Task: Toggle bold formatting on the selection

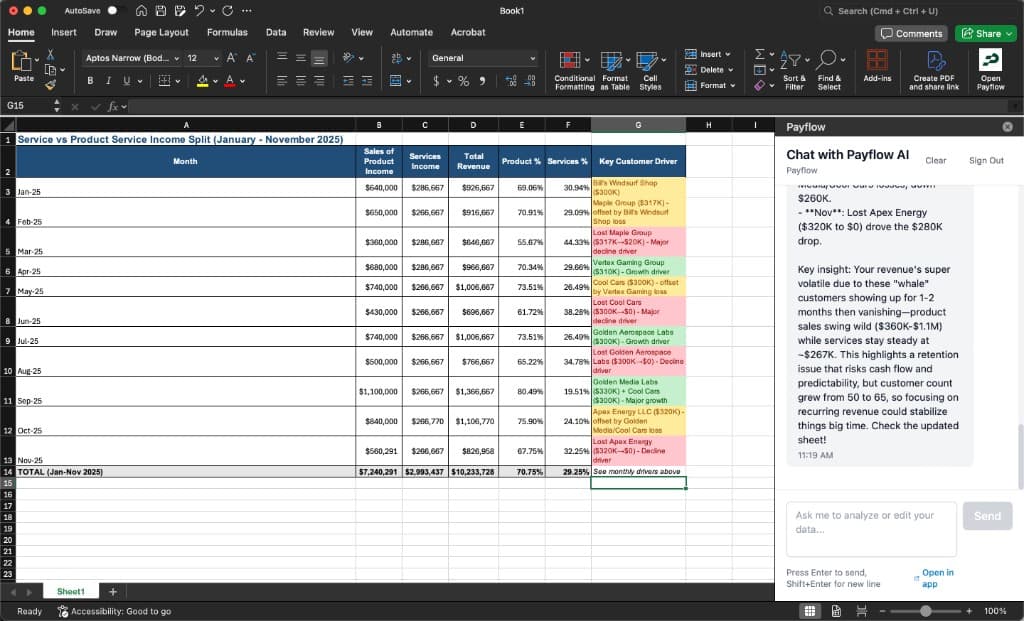Action: pyautogui.click(x=91, y=79)
